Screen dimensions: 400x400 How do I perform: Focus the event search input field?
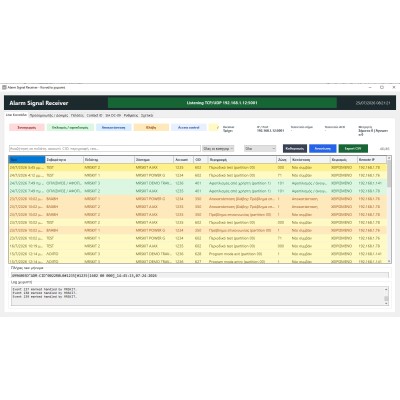click(105, 149)
